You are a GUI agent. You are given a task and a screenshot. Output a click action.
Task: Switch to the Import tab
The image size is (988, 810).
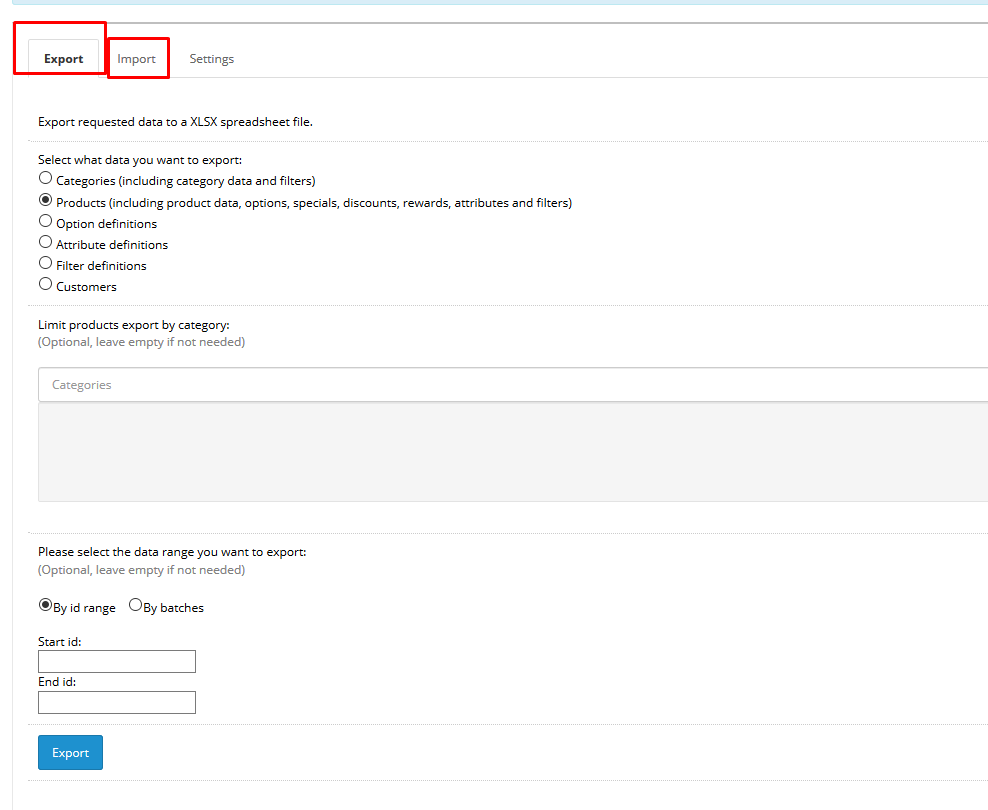click(x=137, y=59)
